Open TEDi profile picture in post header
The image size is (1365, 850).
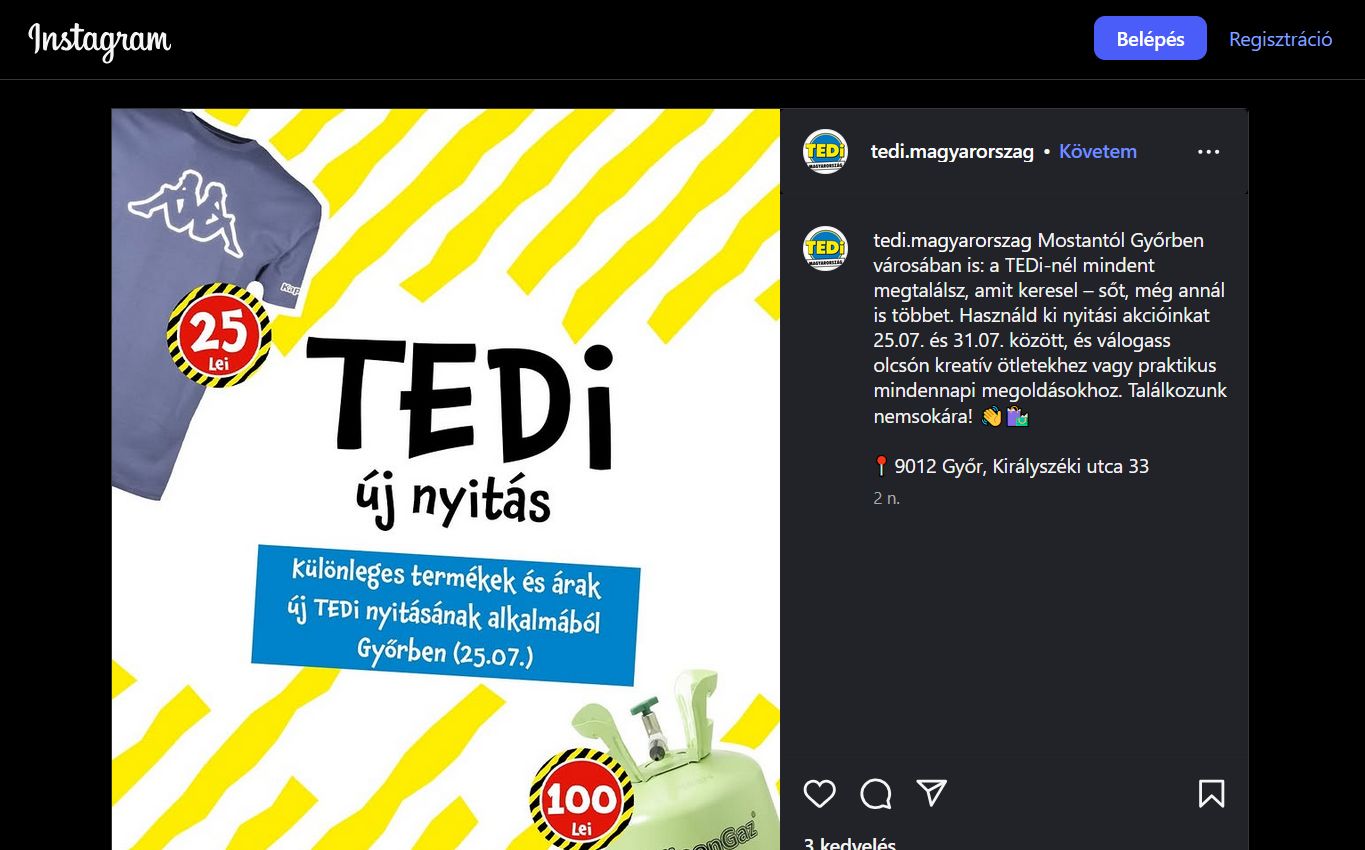click(x=826, y=152)
